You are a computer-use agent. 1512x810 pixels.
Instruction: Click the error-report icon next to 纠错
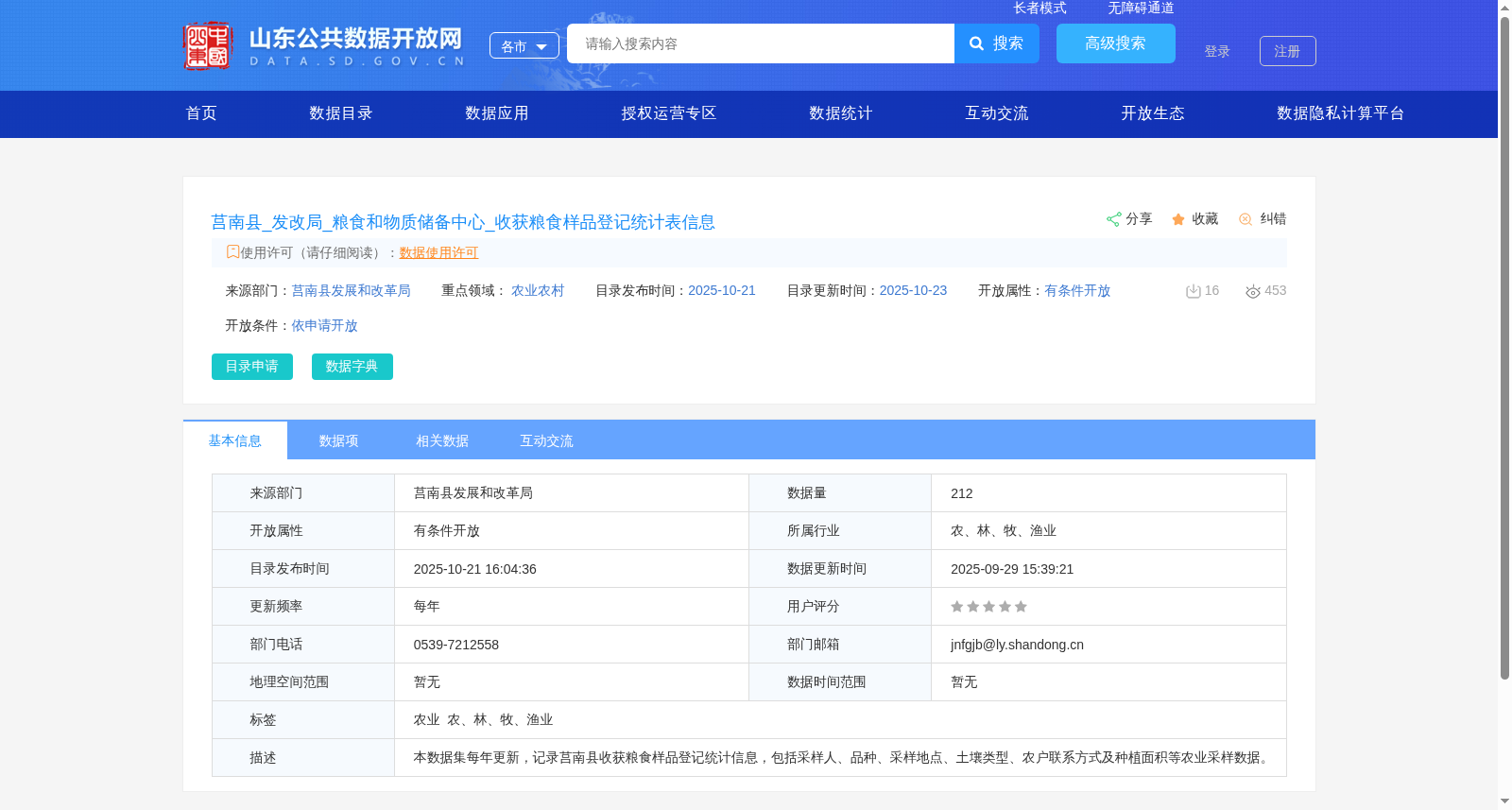[x=1246, y=219]
